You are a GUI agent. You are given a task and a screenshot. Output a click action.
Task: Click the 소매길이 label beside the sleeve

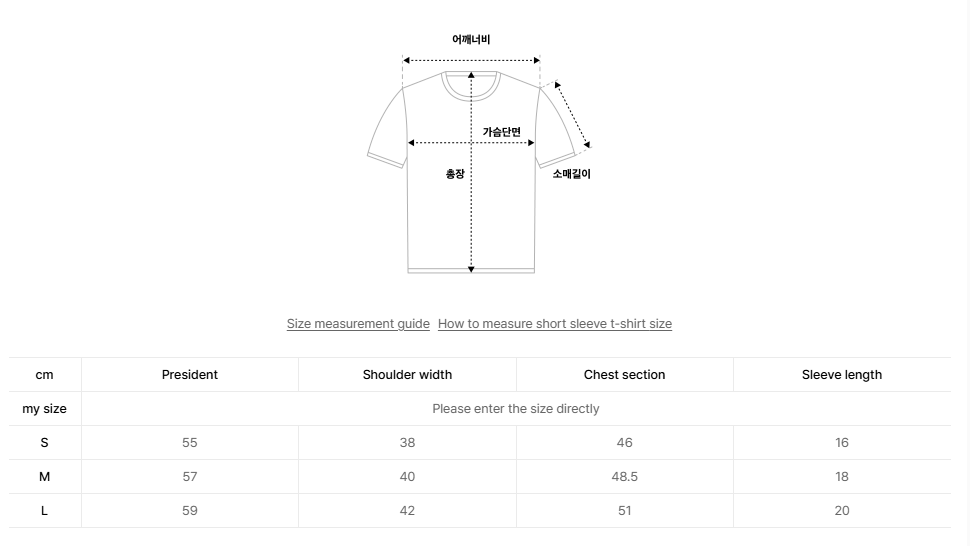pyautogui.click(x=572, y=174)
